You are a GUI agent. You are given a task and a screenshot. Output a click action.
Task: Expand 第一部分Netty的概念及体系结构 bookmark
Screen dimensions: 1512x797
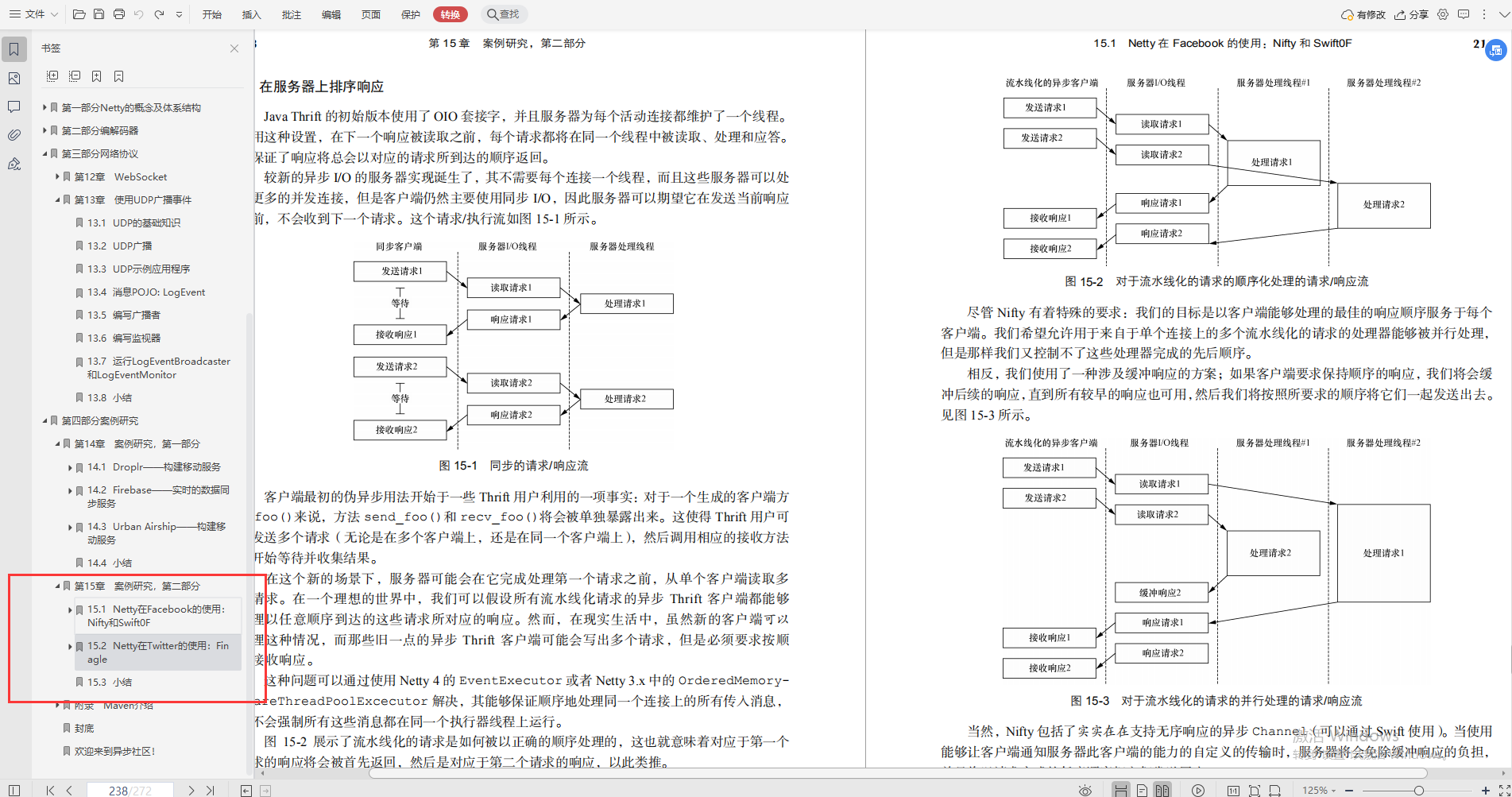[44, 107]
